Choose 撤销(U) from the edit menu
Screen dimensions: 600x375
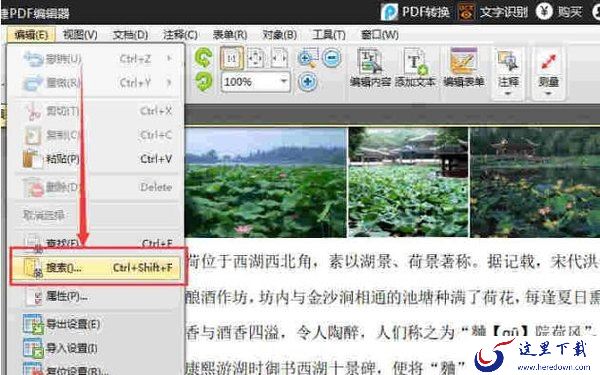coord(96,59)
